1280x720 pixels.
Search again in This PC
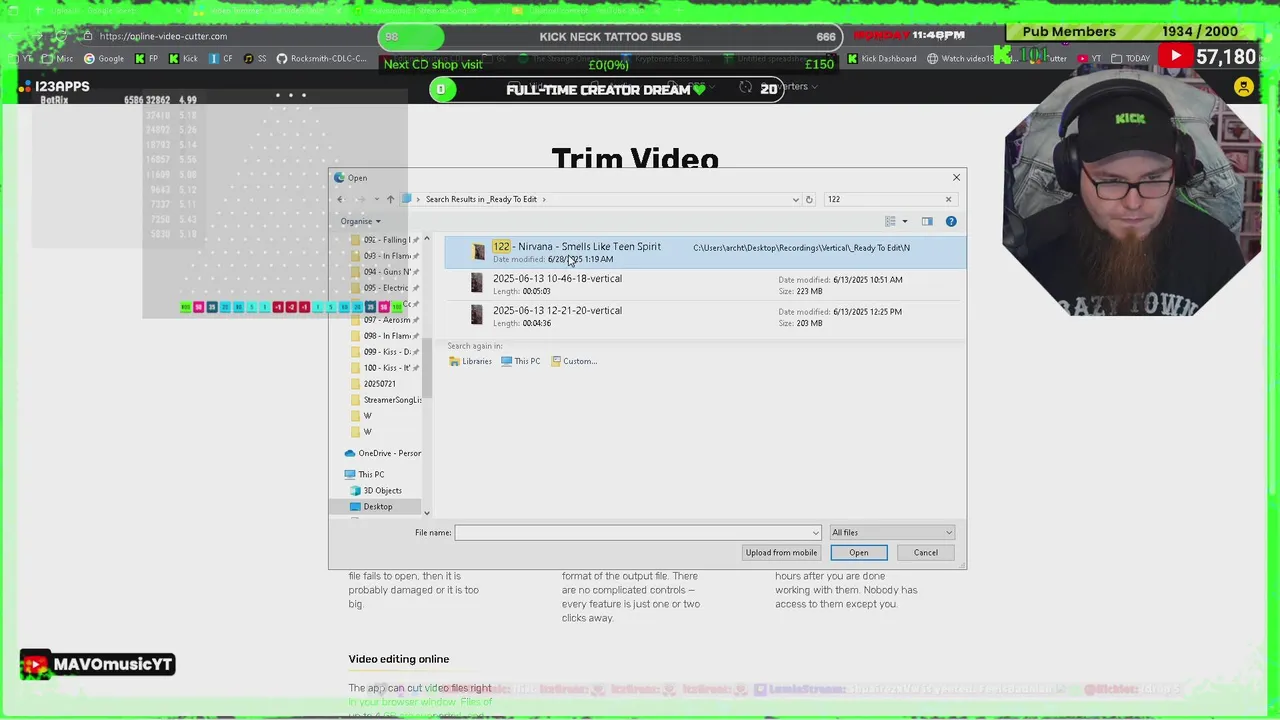click(x=521, y=361)
